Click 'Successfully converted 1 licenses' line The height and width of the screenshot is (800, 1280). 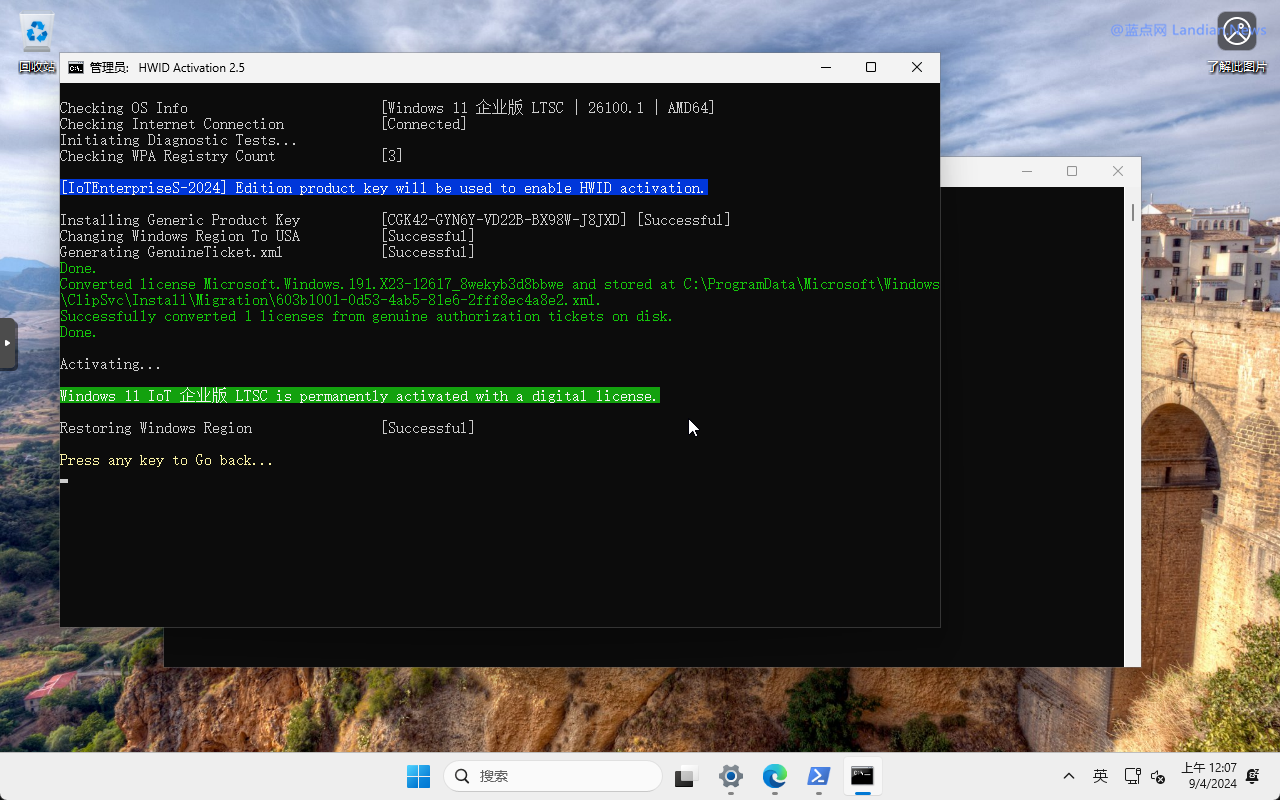pyautogui.click(x=366, y=316)
